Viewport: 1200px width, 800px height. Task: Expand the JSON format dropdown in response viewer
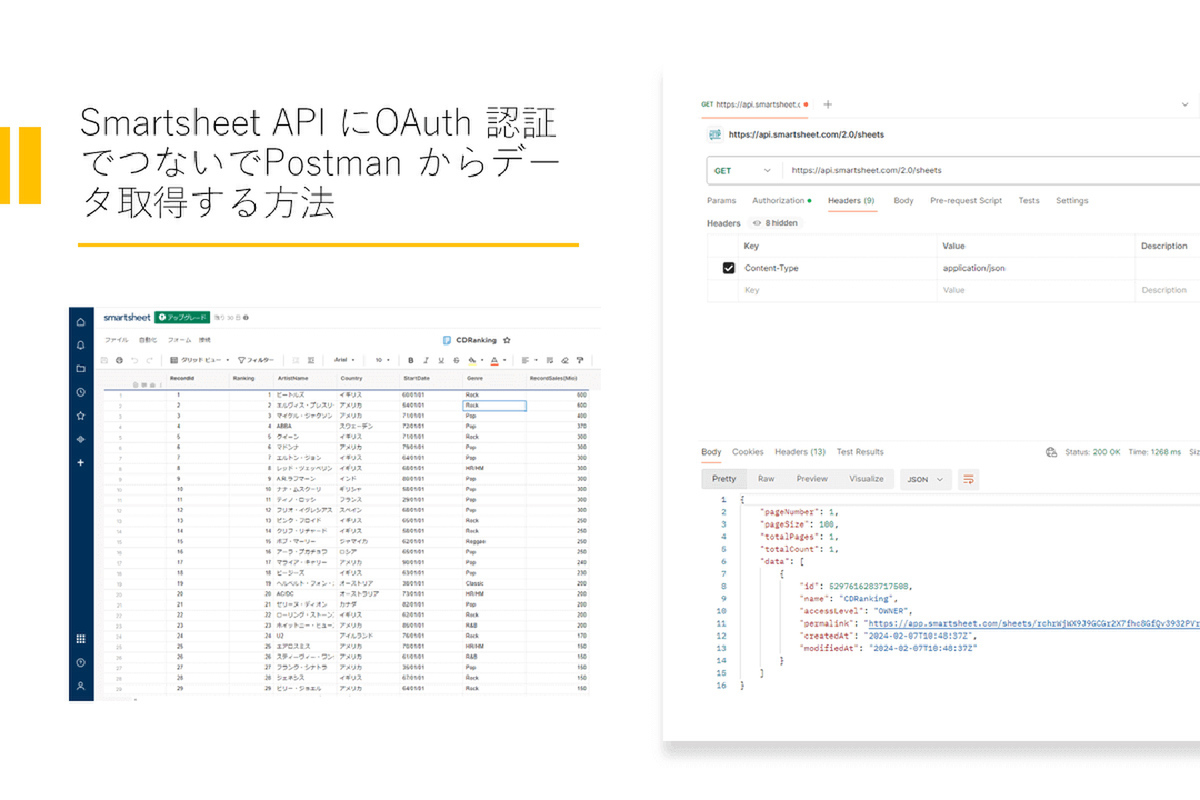click(926, 479)
